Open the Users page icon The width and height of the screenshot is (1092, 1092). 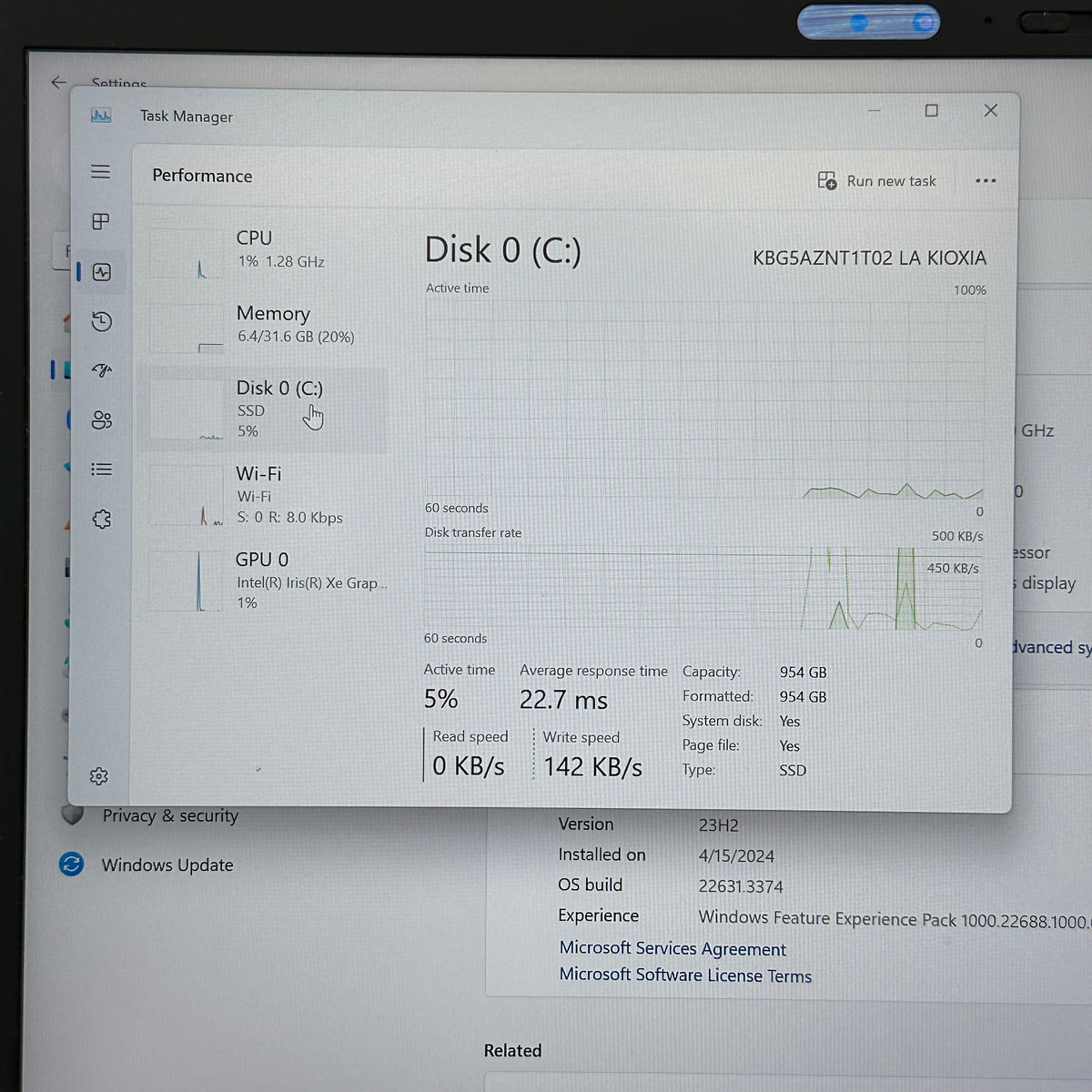(x=102, y=420)
